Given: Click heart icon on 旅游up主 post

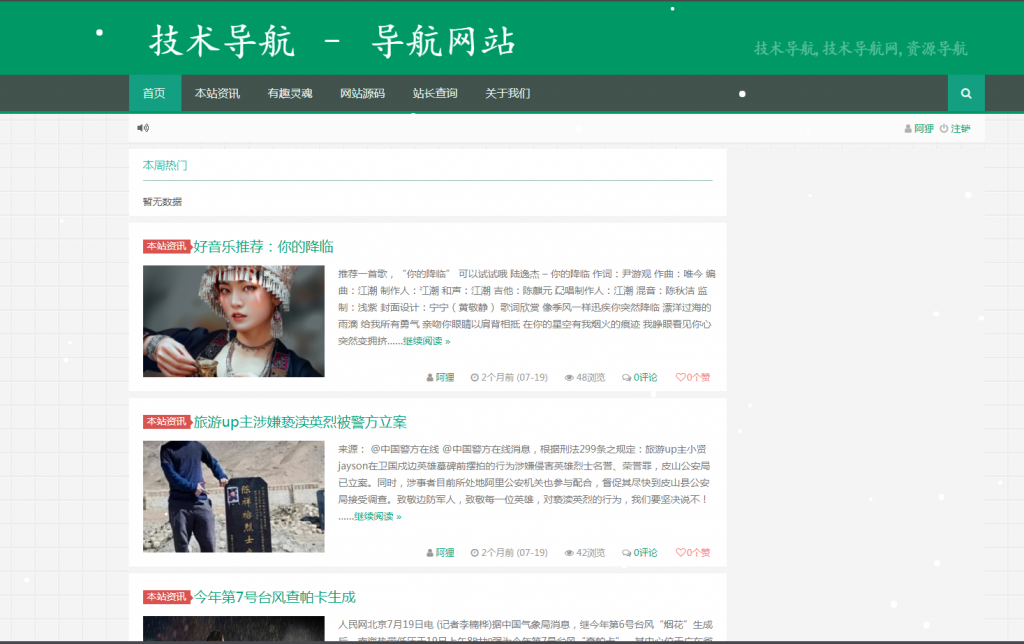Looking at the screenshot, I should click(x=680, y=552).
